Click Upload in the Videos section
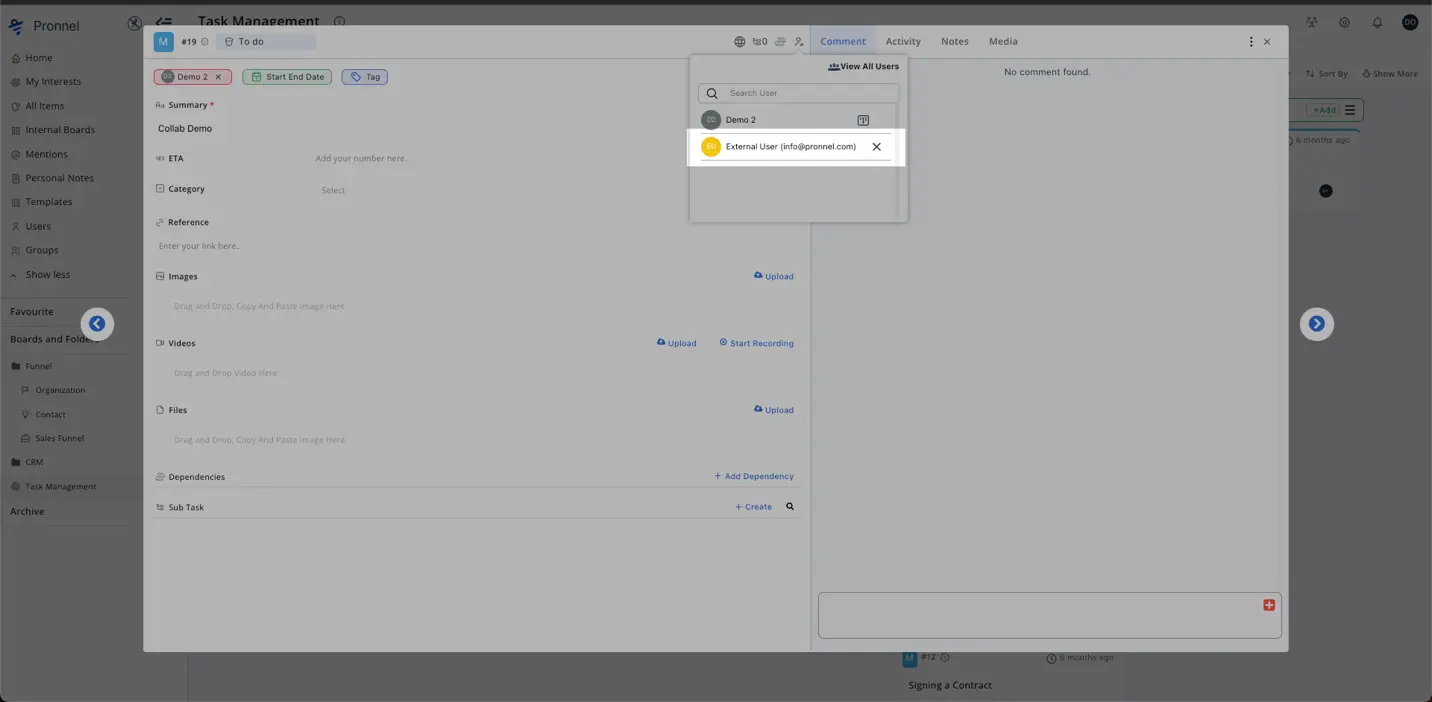The image size is (1432, 702). [x=677, y=343]
